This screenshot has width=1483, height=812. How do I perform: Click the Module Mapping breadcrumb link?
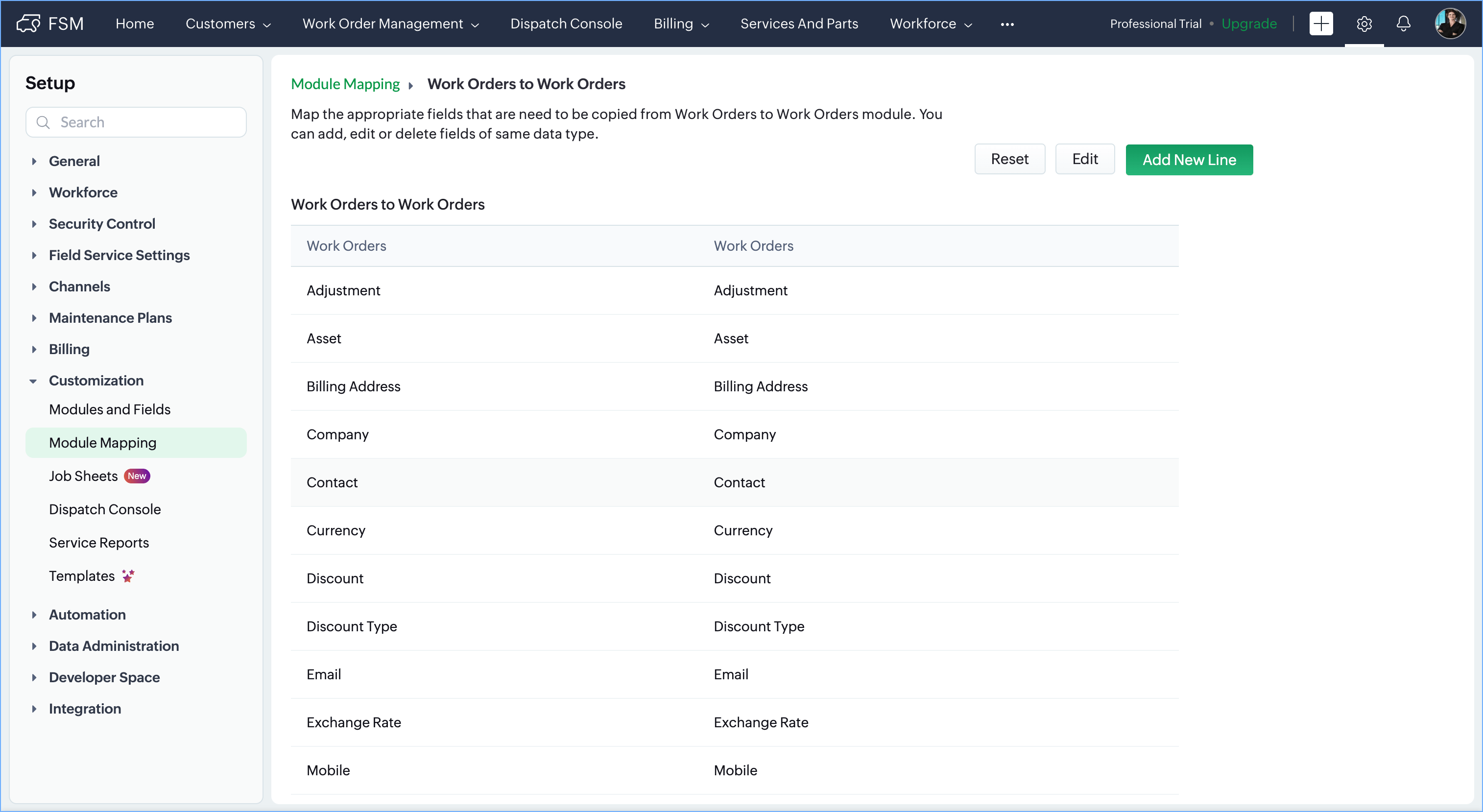pos(345,84)
